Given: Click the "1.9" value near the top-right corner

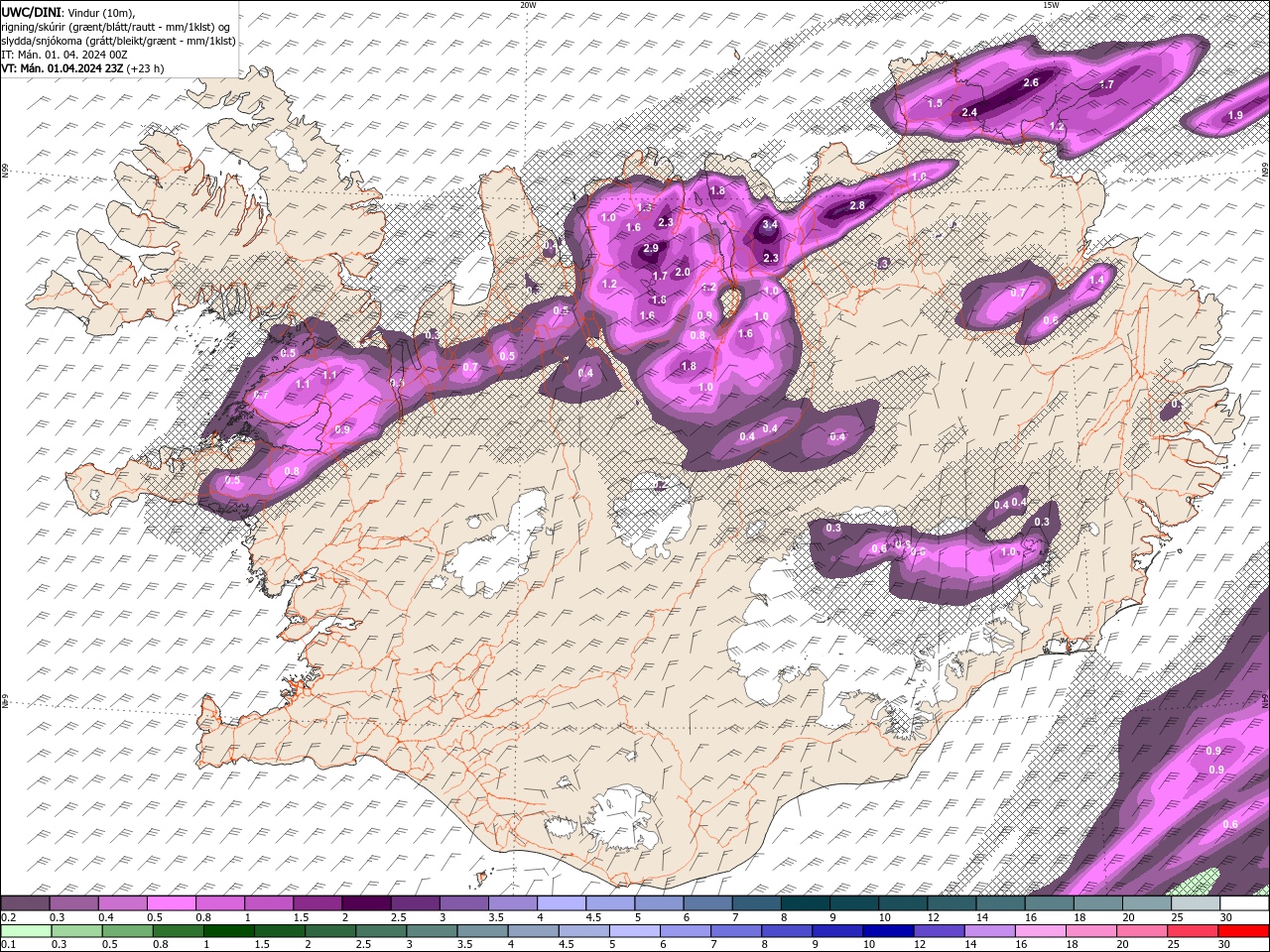Looking at the screenshot, I should 1235,116.
